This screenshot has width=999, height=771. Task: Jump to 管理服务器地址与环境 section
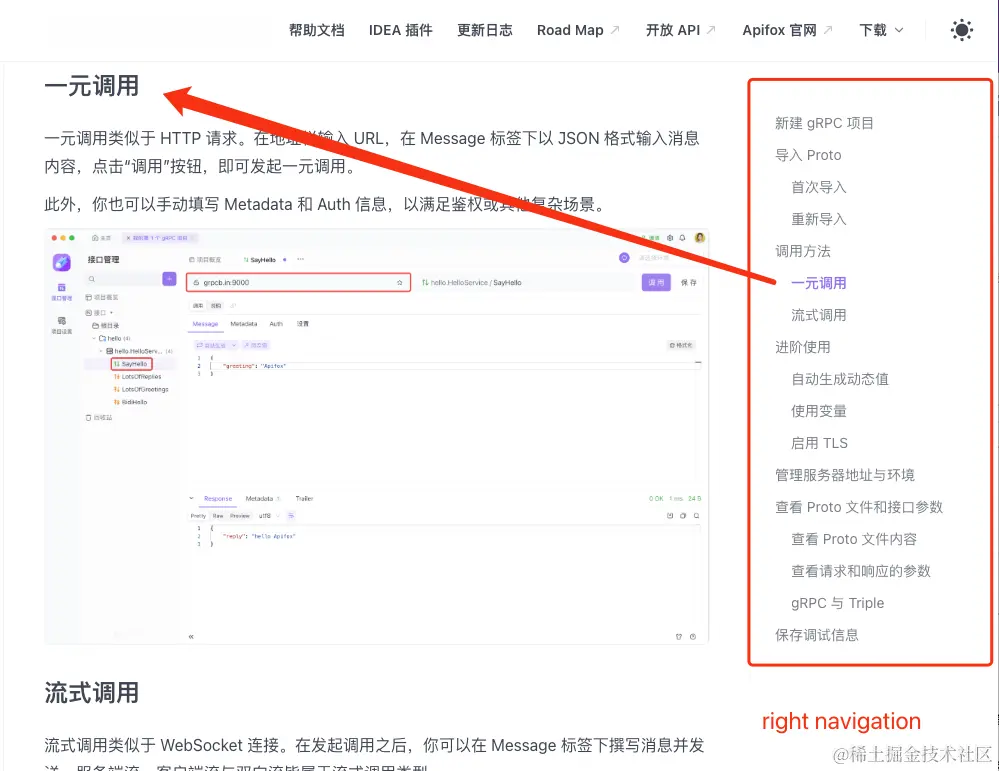[845, 475]
